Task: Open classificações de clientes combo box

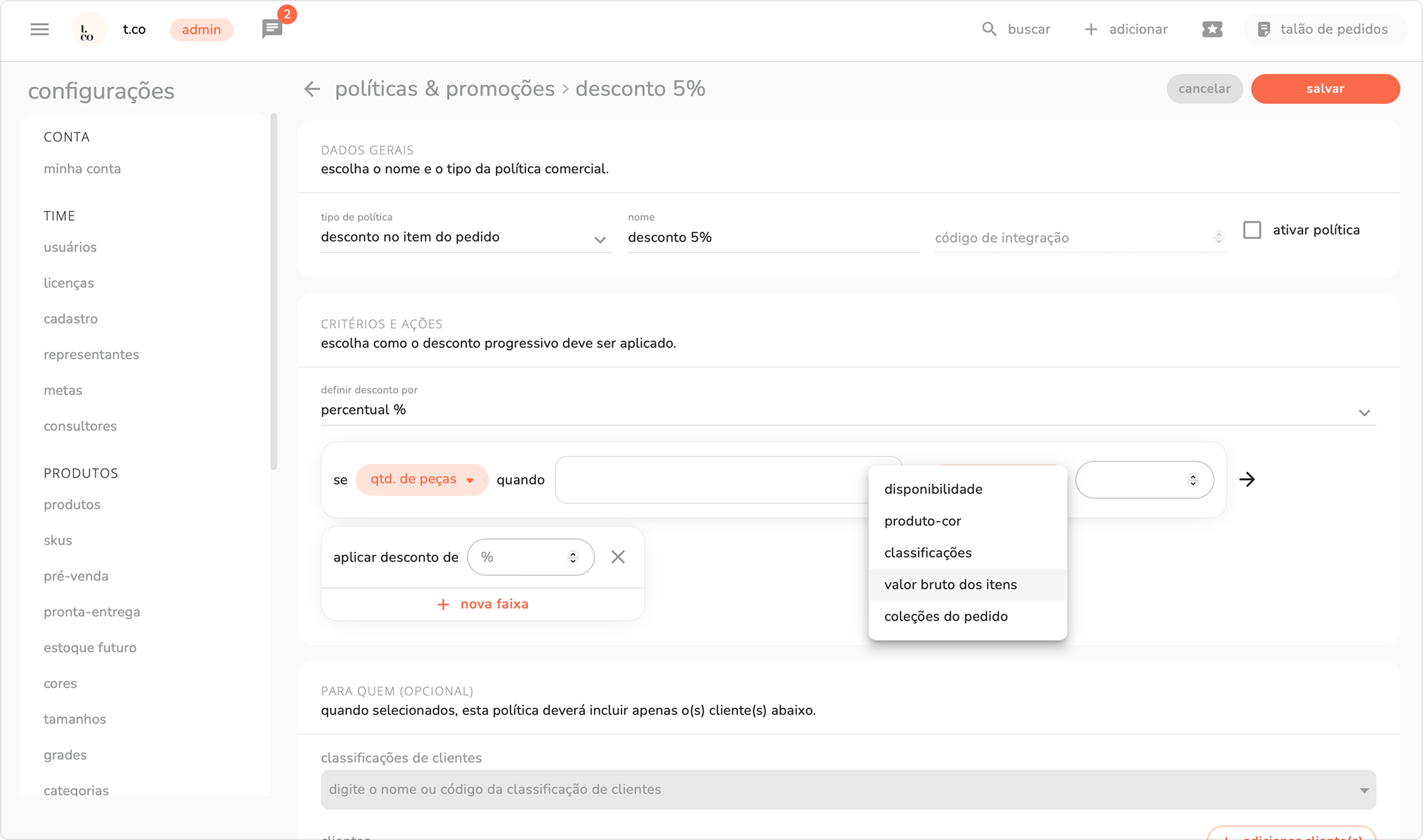Action: pyautogui.click(x=847, y=790)
